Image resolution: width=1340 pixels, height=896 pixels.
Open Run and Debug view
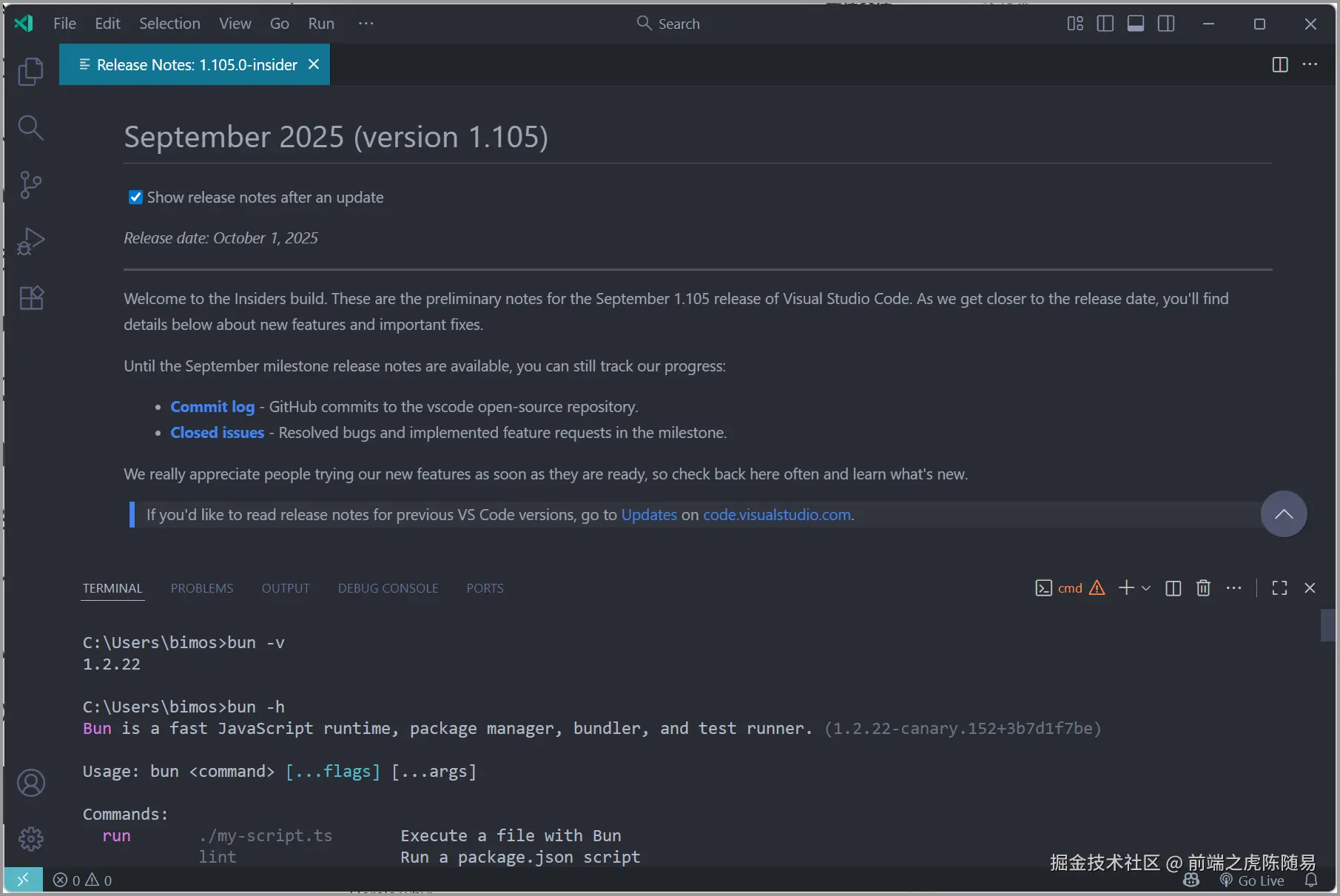pos(30,241)
